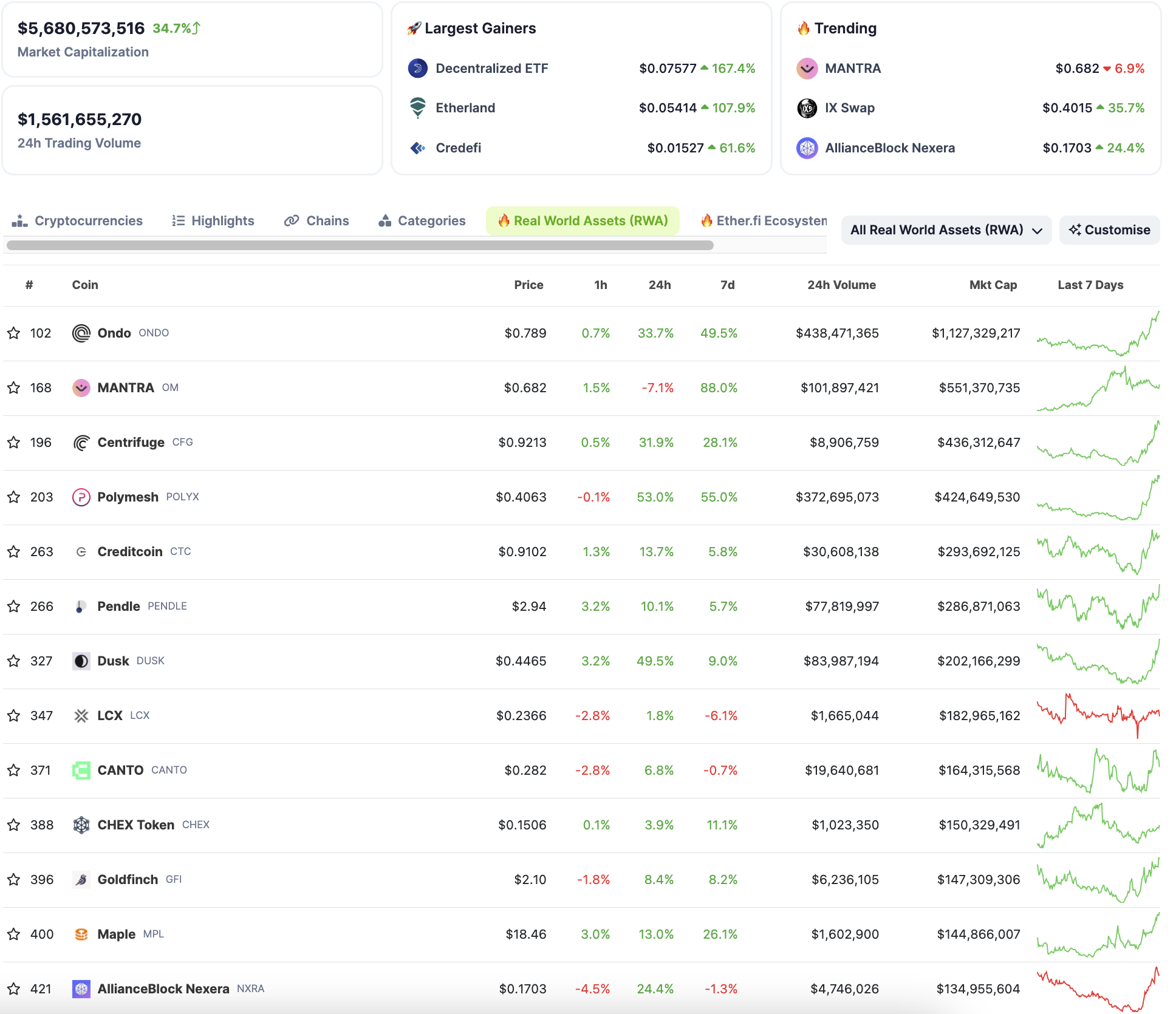
Task: Click the Market Capitalization value card
Action: 193,39
